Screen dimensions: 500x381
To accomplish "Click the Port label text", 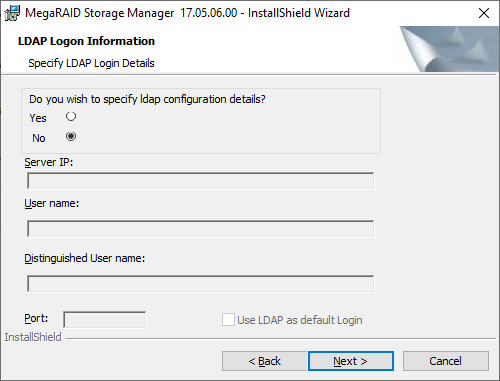I will [x=36, y=318].
